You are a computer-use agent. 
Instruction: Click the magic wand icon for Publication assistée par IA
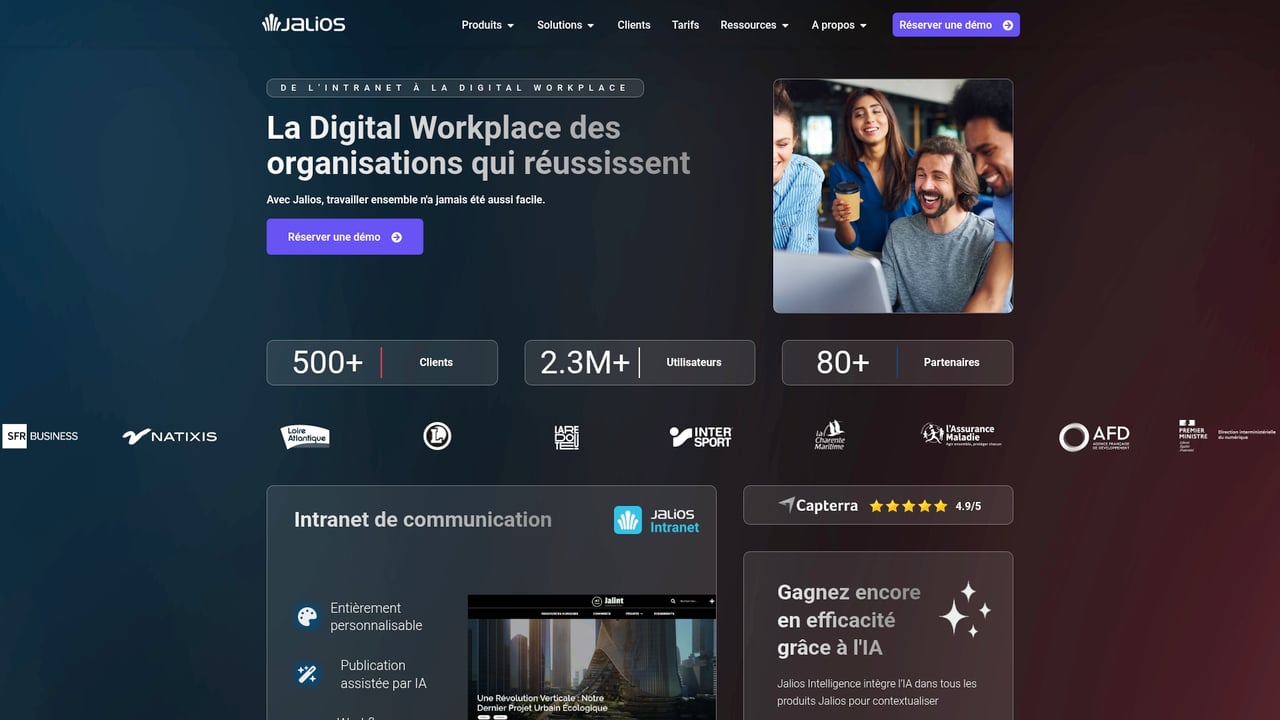(306, 674)
